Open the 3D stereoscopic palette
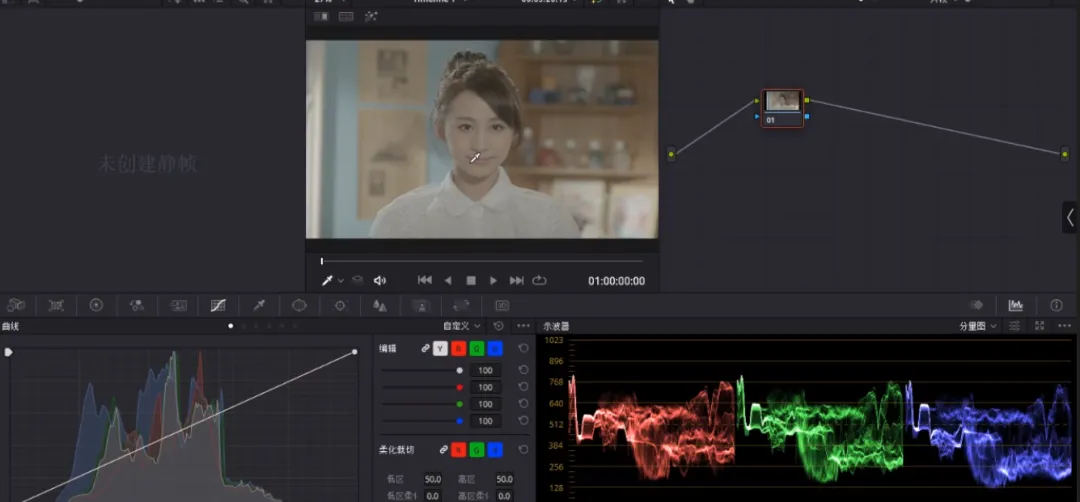1080x502 pixels. 502,305
